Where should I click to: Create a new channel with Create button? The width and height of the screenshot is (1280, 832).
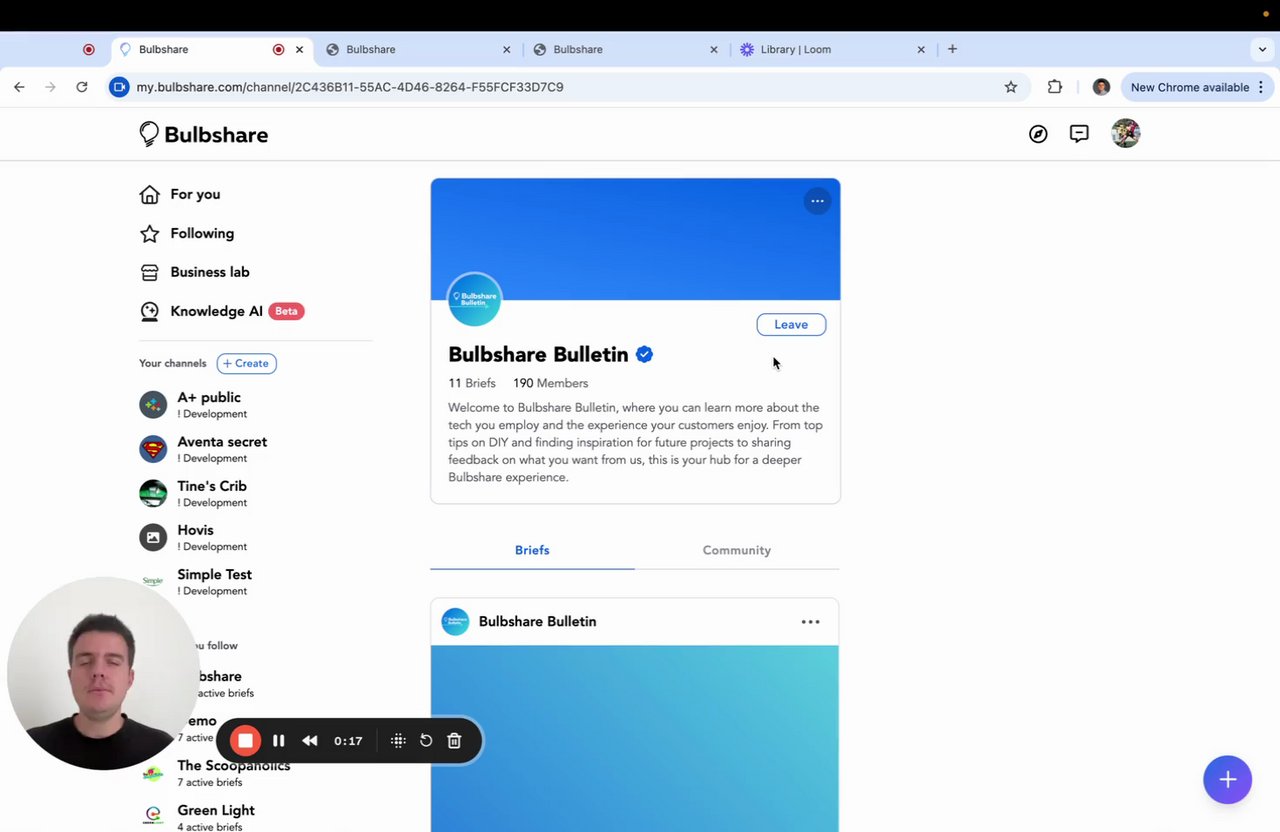click(x=246, y=363)
